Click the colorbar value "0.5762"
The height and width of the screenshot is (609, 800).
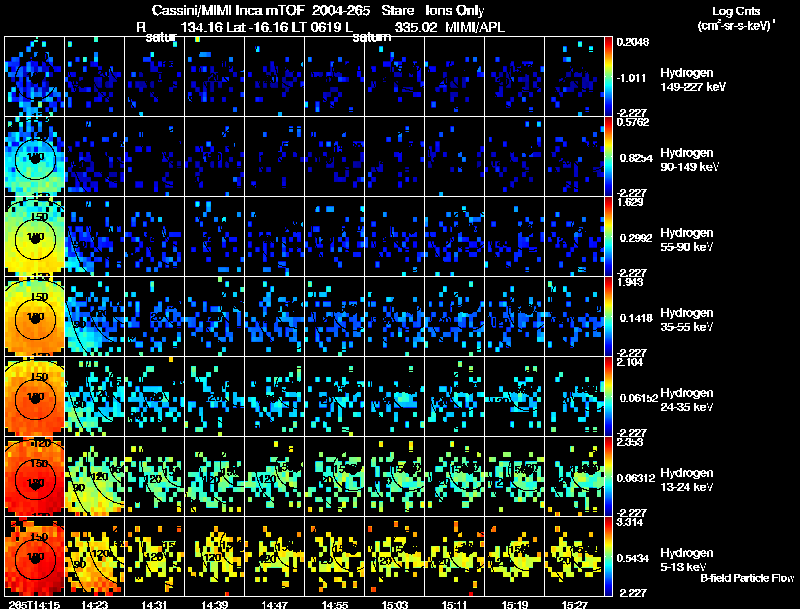[x=633, y=122]
